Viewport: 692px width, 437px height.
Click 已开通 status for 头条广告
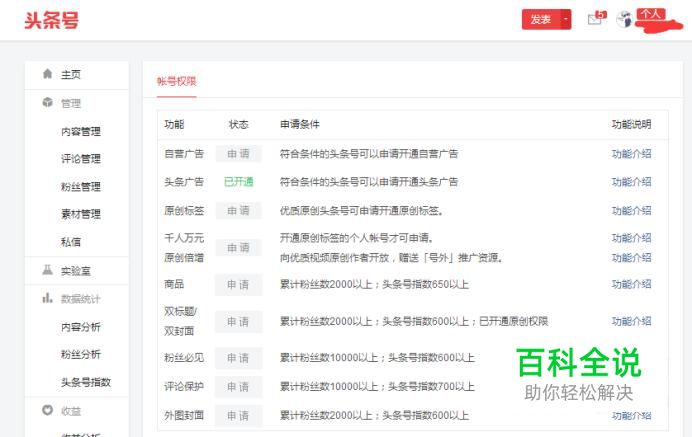(238, 182)
